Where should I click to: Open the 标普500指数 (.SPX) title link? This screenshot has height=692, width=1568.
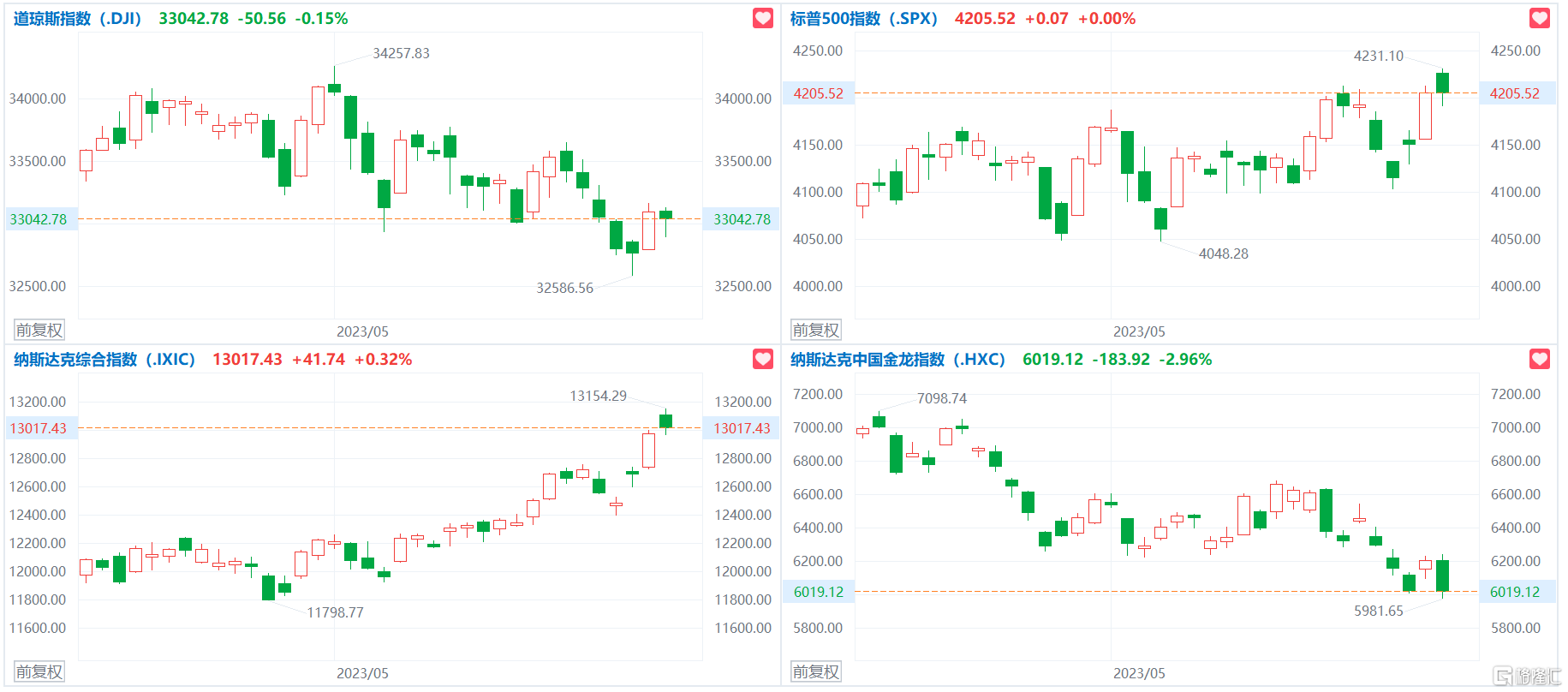click(864, 18)
